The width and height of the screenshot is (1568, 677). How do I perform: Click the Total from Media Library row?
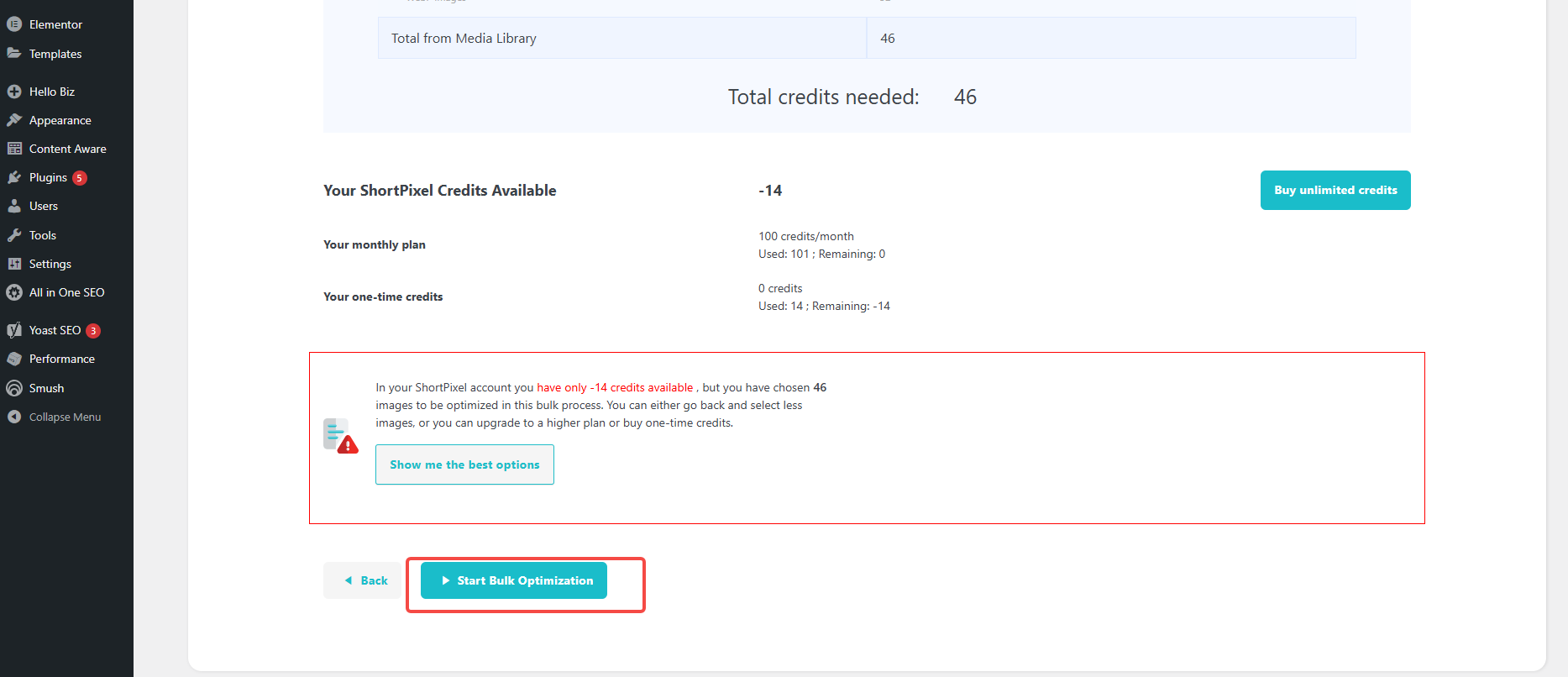point(621,39)
